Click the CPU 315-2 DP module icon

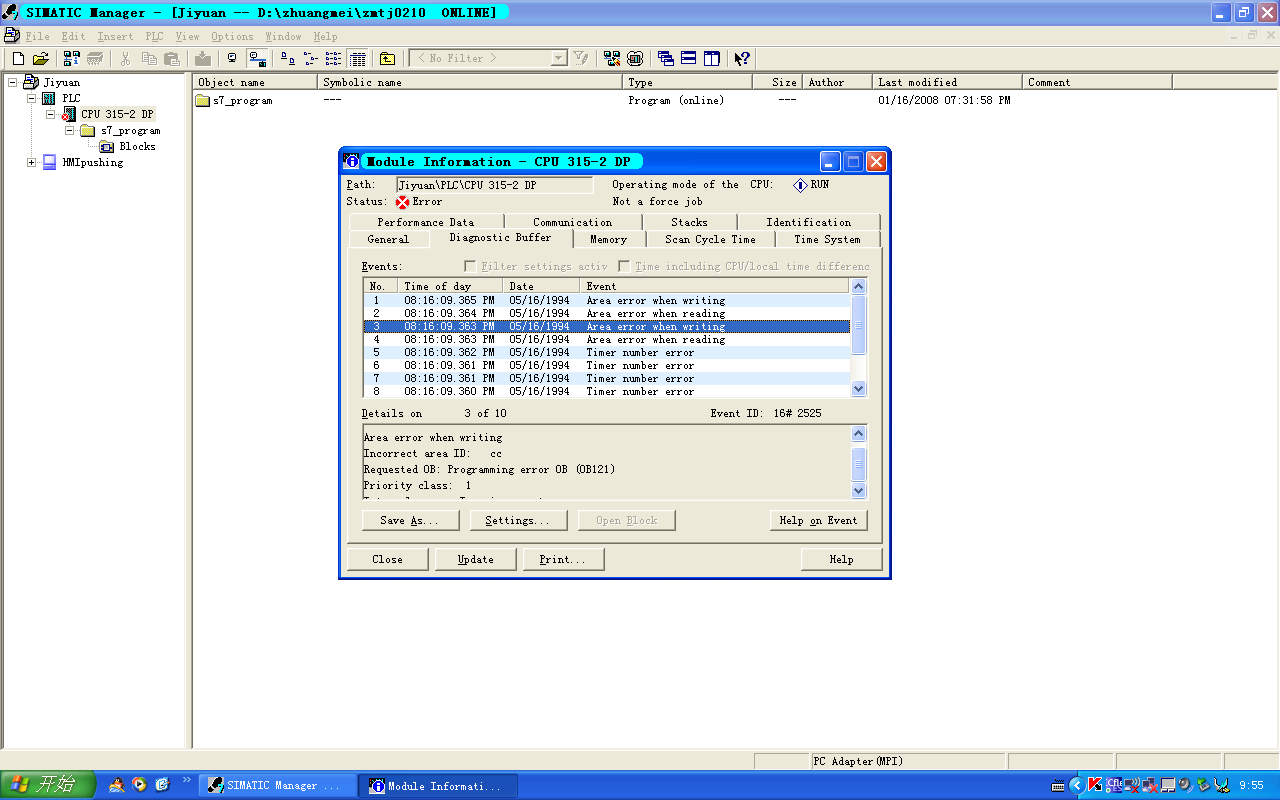click(68, 114)
